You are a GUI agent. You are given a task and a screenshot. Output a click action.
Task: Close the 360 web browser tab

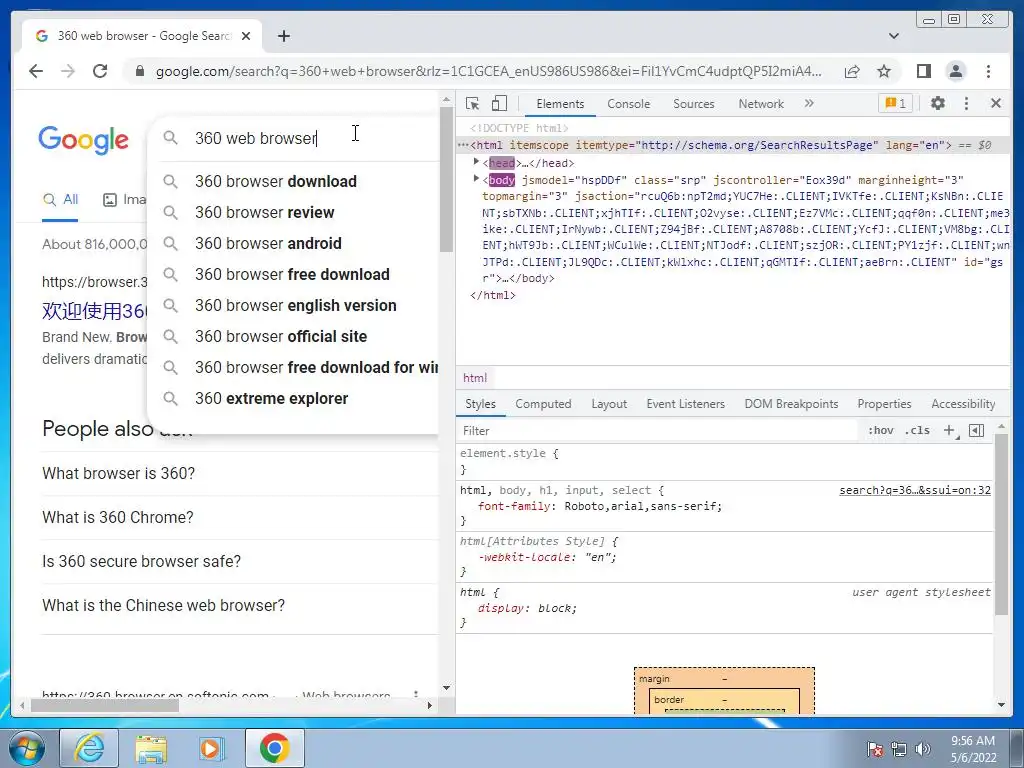(246, 36)
